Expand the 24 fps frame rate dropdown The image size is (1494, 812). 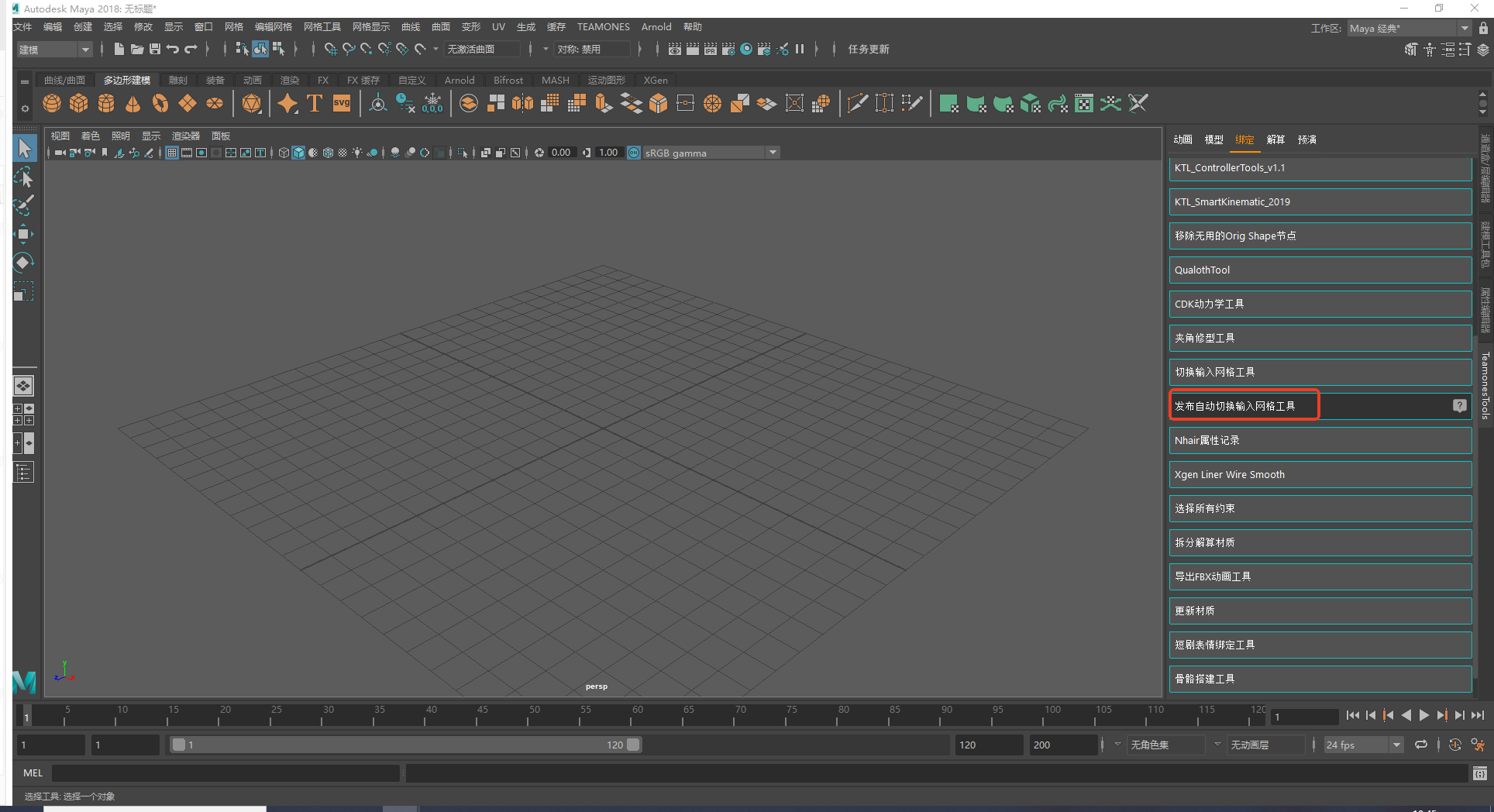tap(1396, 745)
